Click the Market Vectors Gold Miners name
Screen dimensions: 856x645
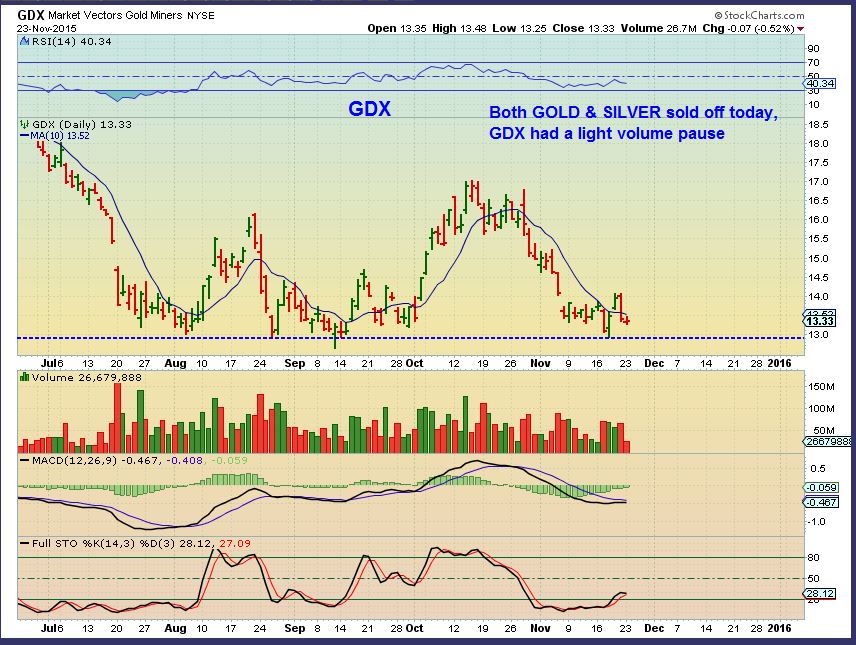pyautogui.click(x=115, y=15)
